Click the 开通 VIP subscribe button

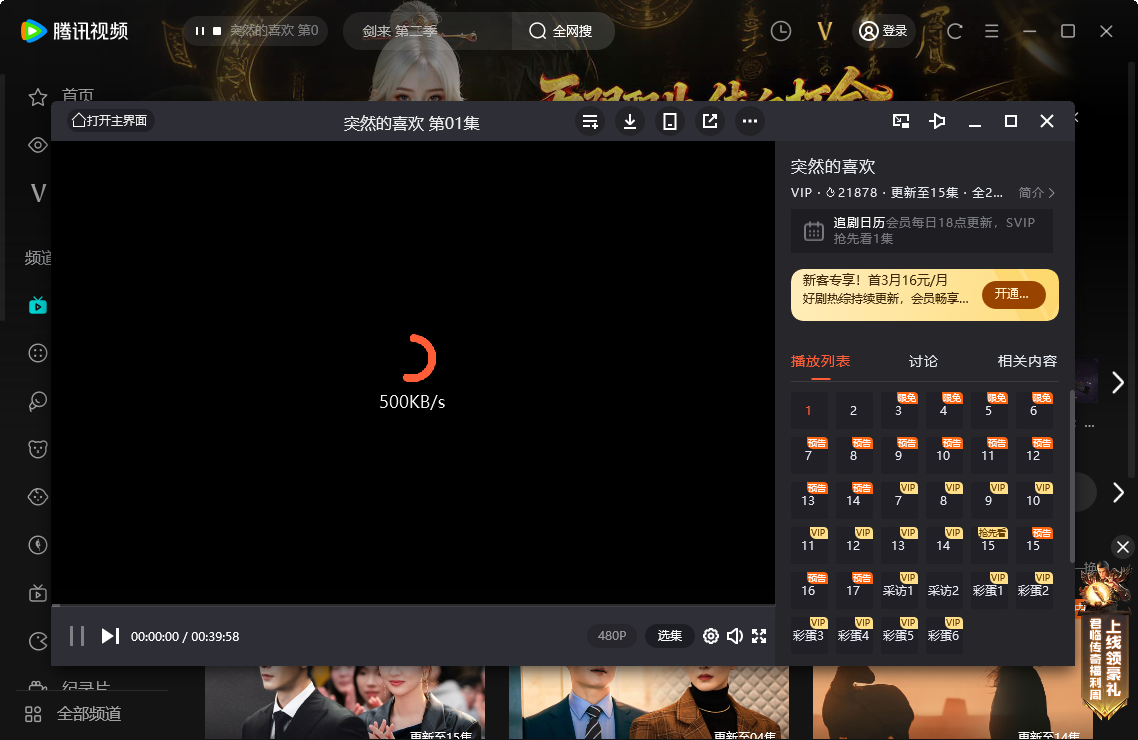(1013, 294)
